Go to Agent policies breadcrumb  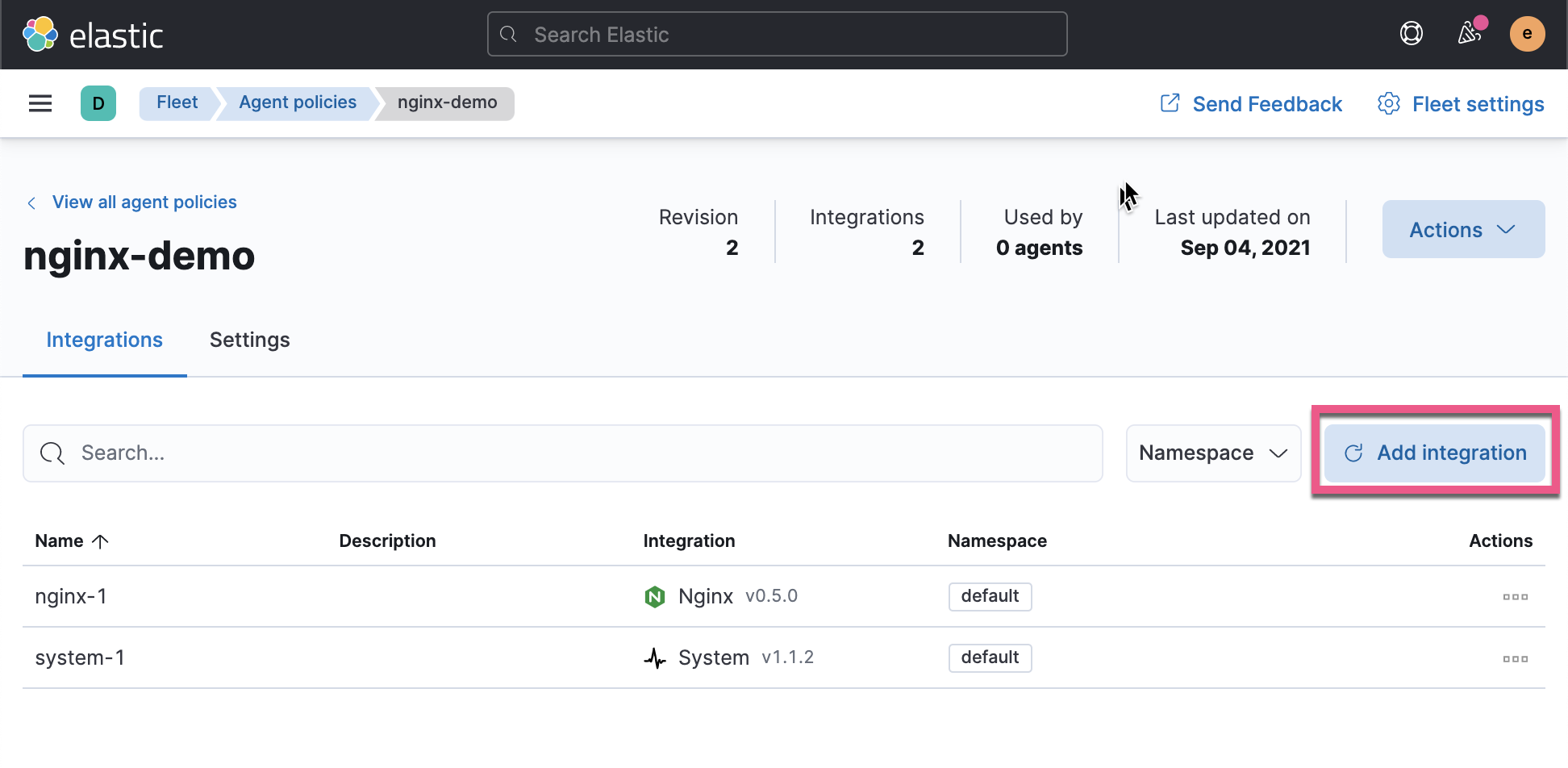tap(298, 102)
